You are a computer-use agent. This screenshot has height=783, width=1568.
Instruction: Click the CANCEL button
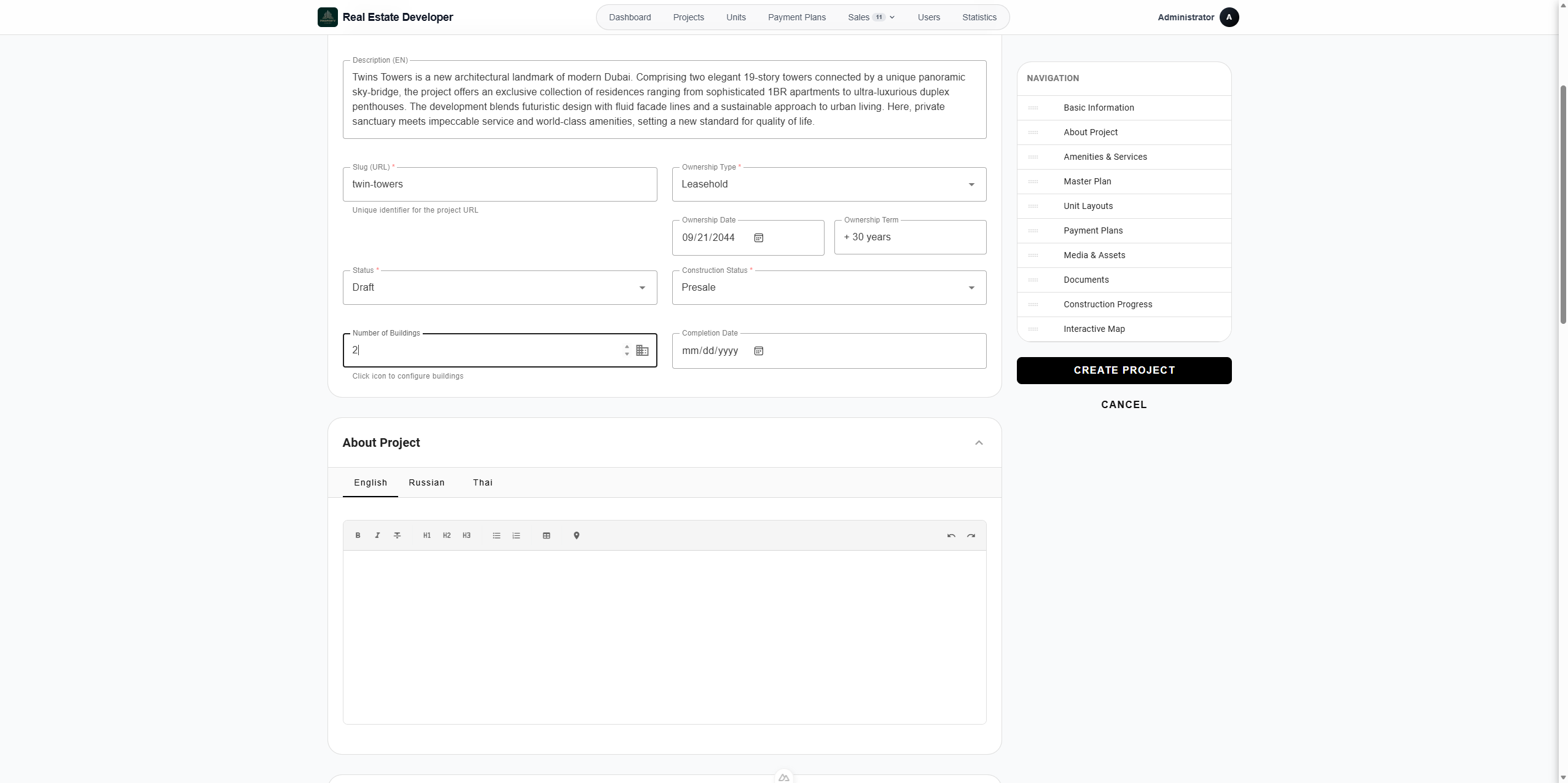pos(1124,404)
